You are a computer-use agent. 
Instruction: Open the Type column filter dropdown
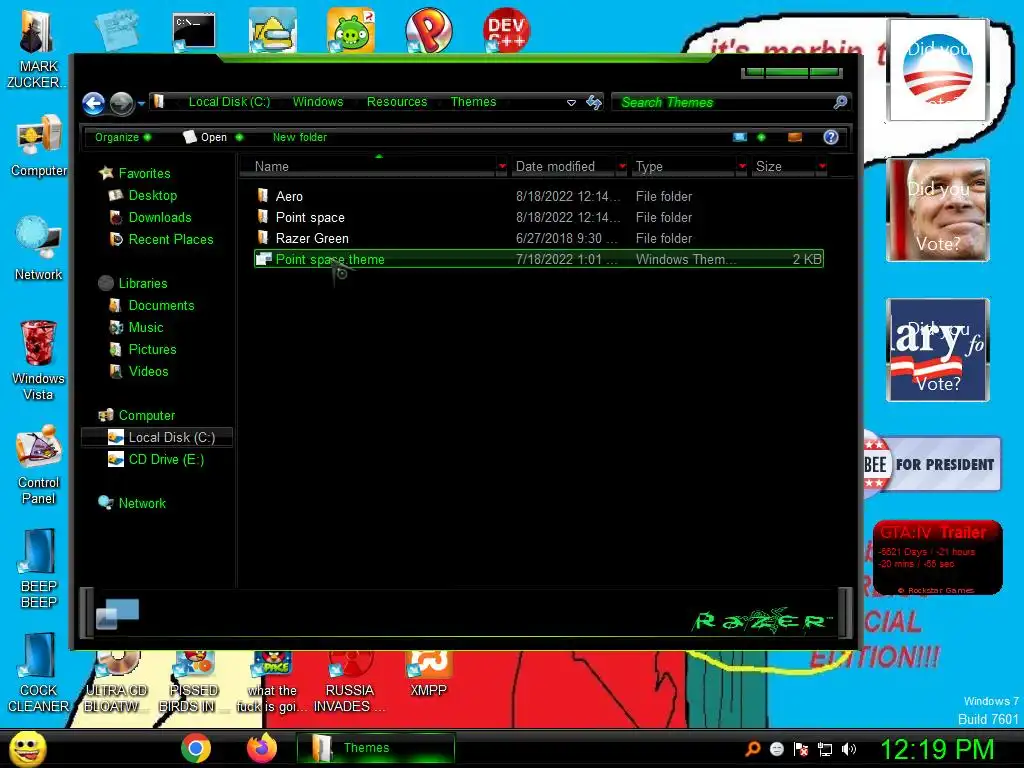pos(742,167)
